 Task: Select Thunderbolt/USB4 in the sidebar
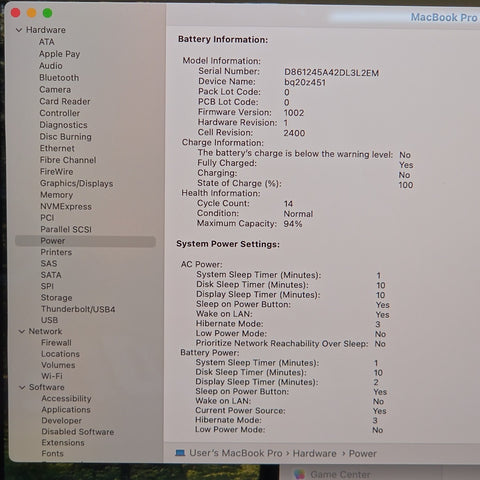pyautogui.click(x=78, y=309)
